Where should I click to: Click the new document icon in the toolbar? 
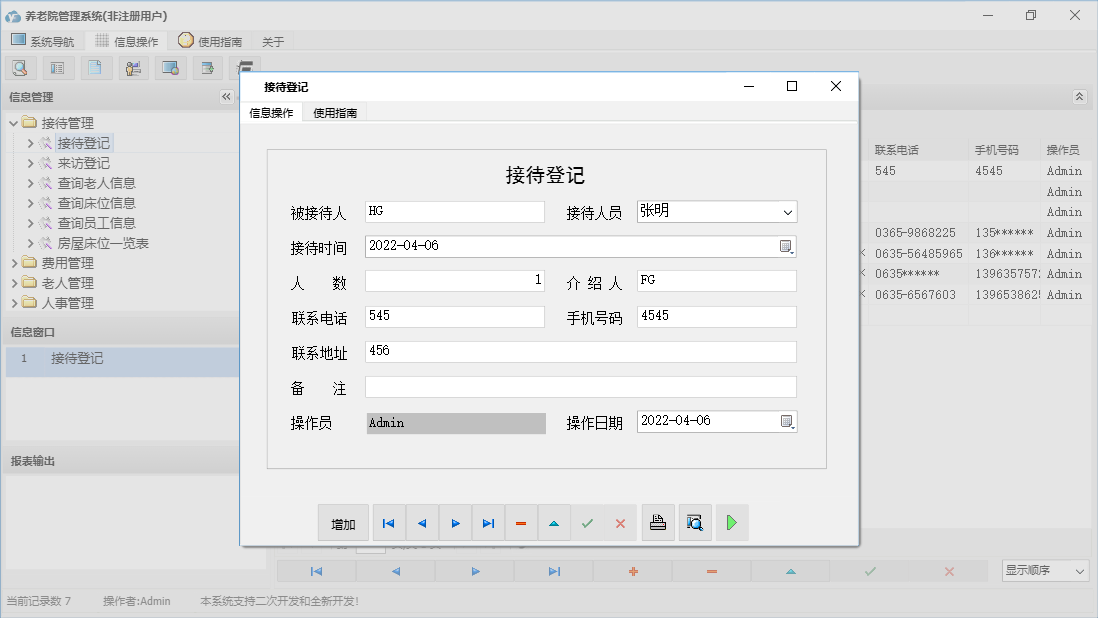[x=94, y=67]
